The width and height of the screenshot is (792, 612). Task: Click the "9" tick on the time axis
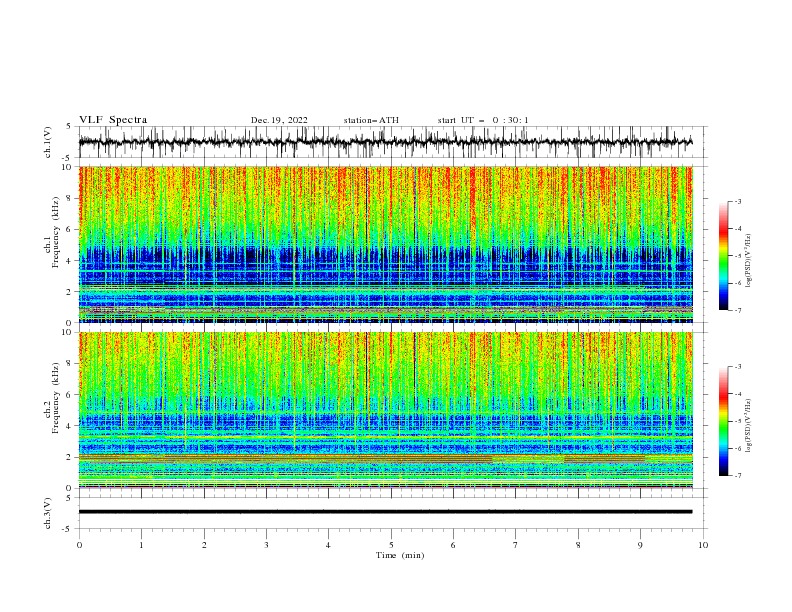point(640,545)
